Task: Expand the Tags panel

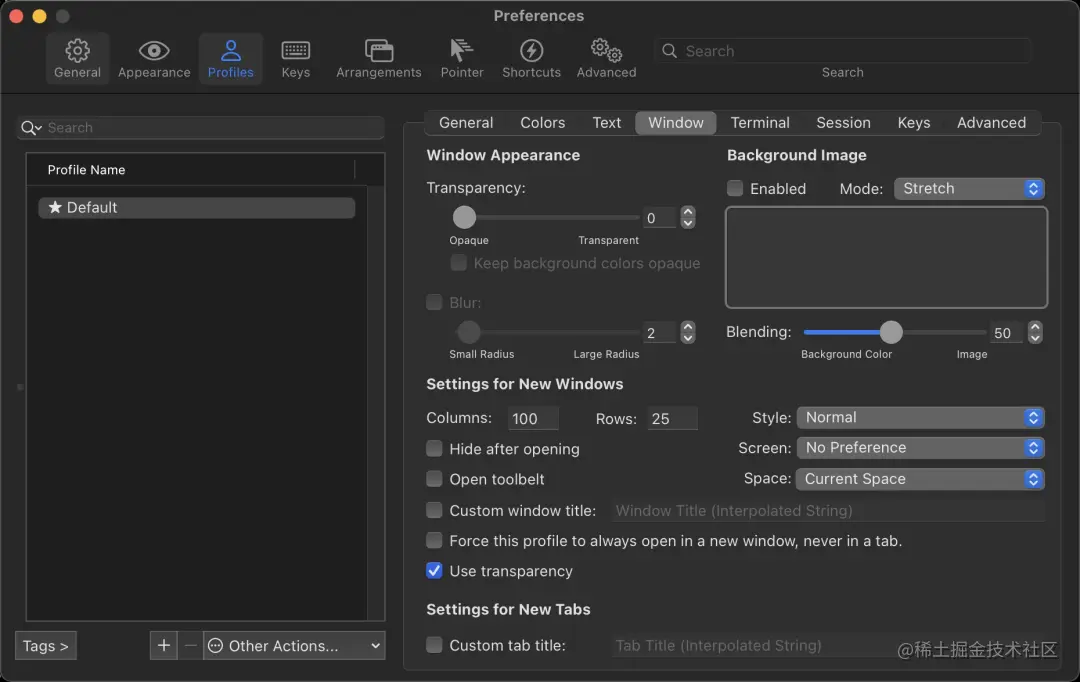Action: [45, 645]
